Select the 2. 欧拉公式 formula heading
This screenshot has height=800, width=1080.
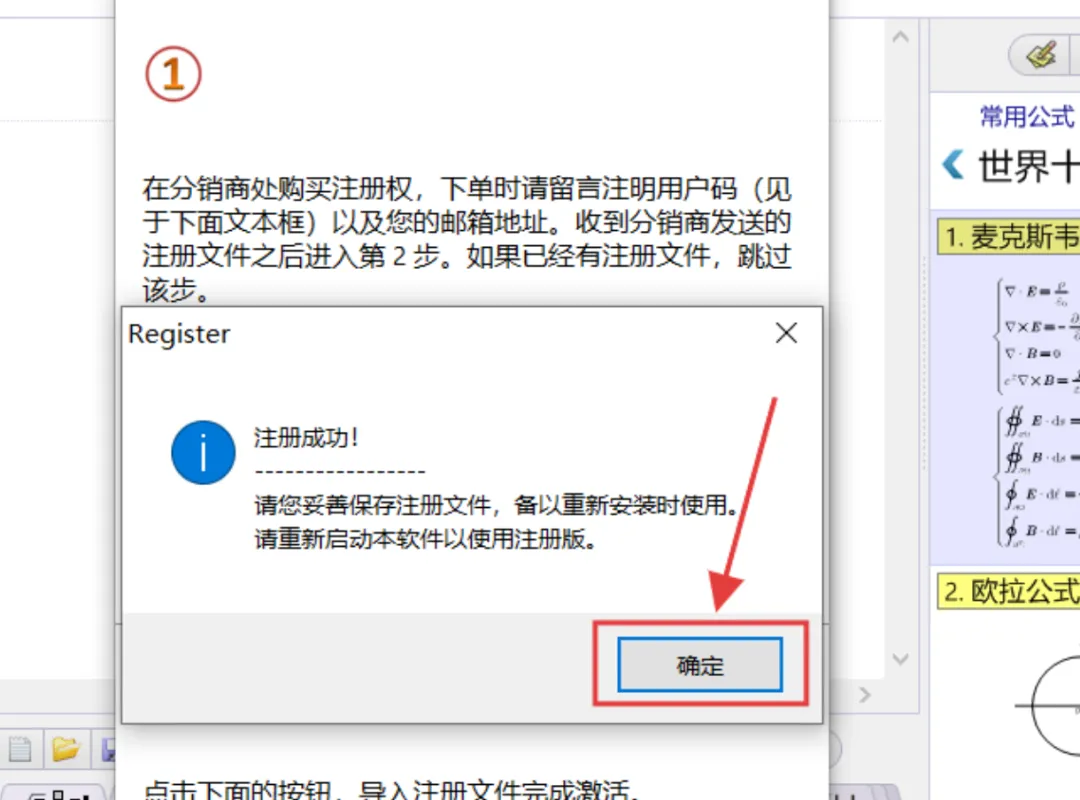(1010, 592)
